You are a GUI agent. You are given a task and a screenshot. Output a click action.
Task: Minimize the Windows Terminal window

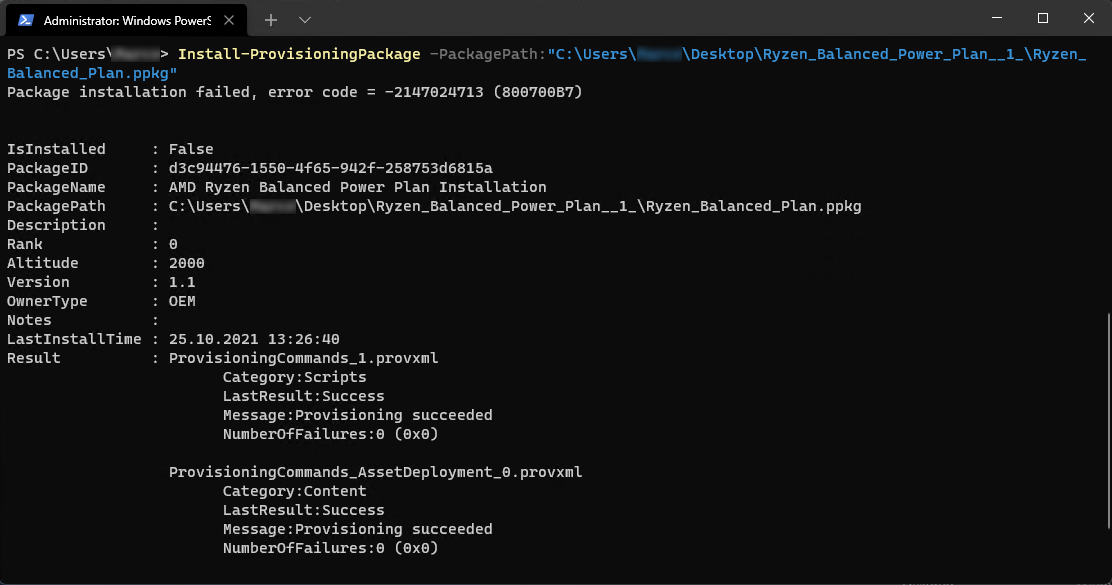click(997, 18)
